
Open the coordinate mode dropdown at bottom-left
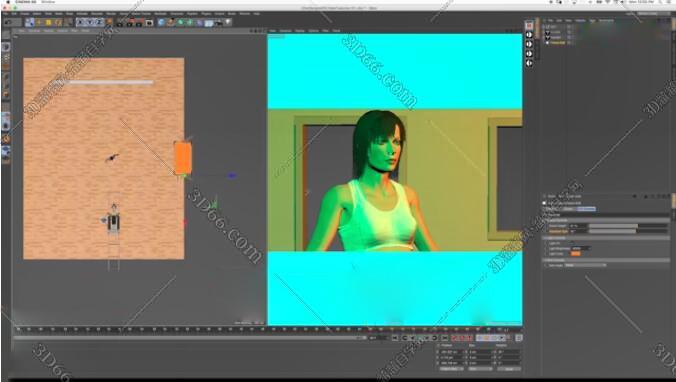[451, 369]
